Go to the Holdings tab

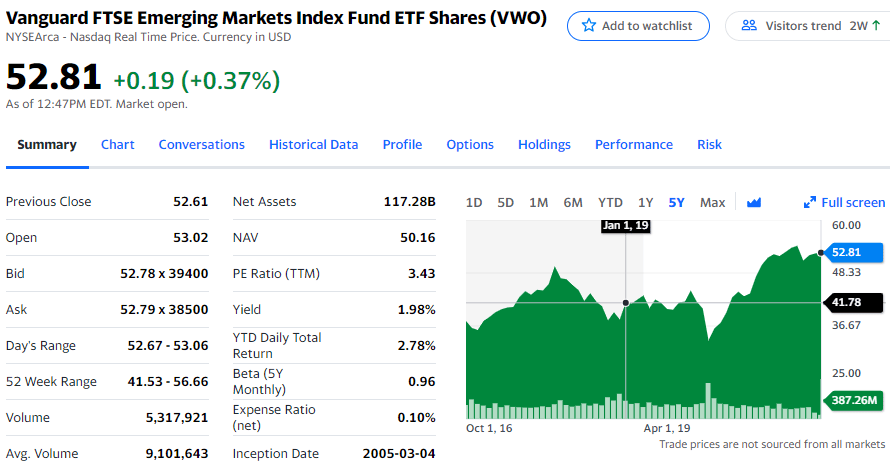click(x=544, y=144)
